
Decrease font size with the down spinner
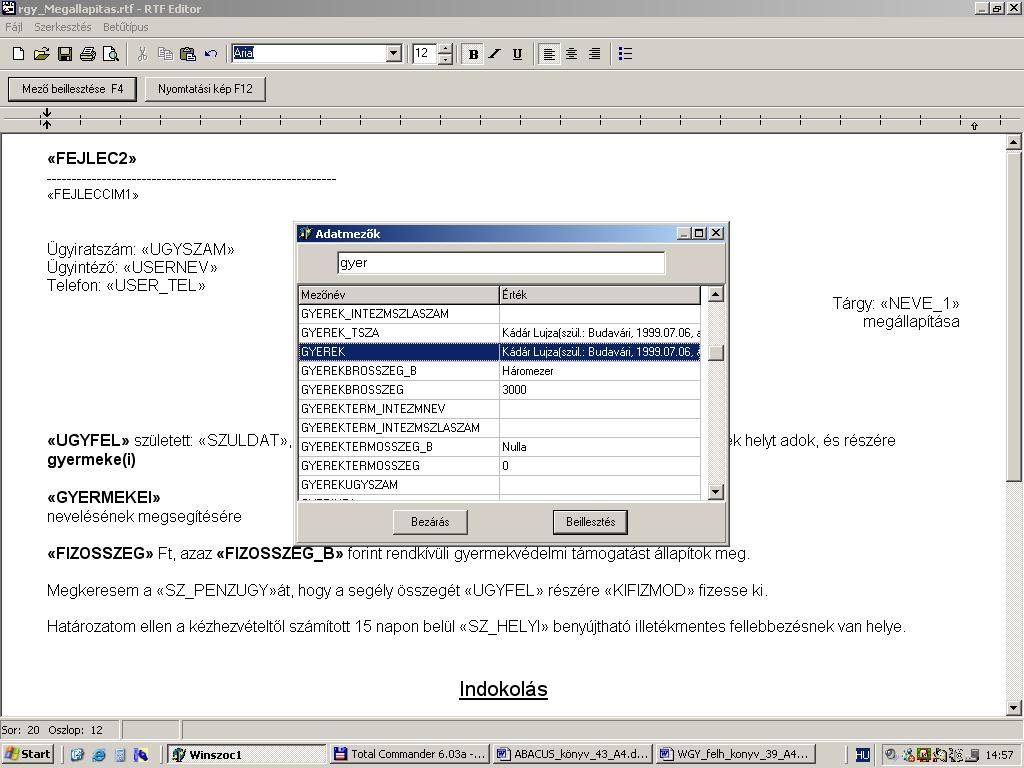click(445, 59)
